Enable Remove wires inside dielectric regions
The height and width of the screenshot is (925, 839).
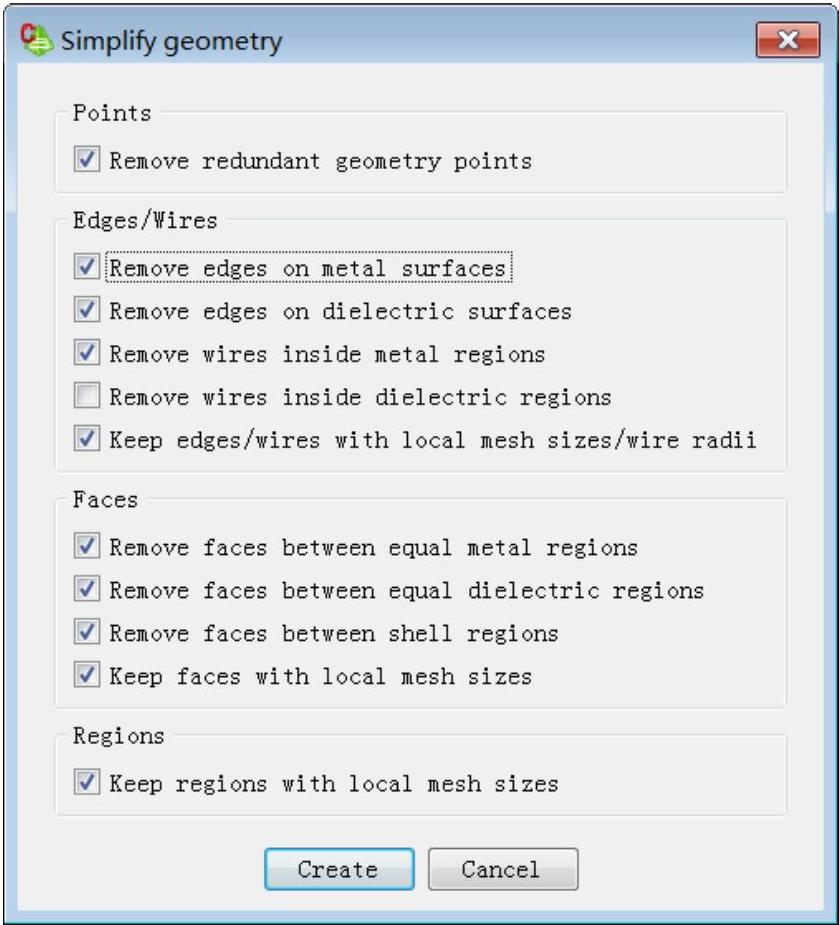[87, 395]
